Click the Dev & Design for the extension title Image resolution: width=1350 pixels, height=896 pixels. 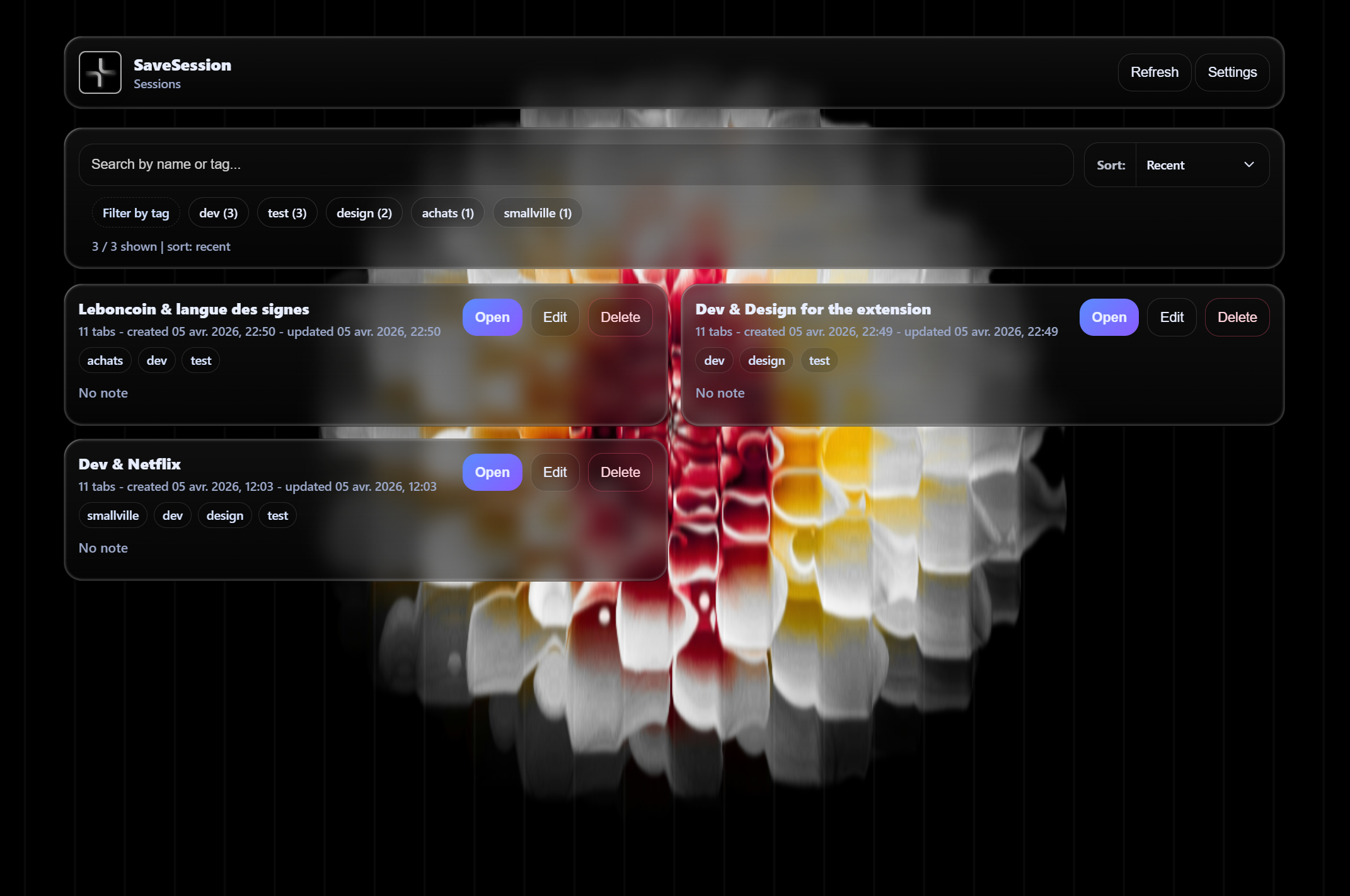[x=813, y=309]
